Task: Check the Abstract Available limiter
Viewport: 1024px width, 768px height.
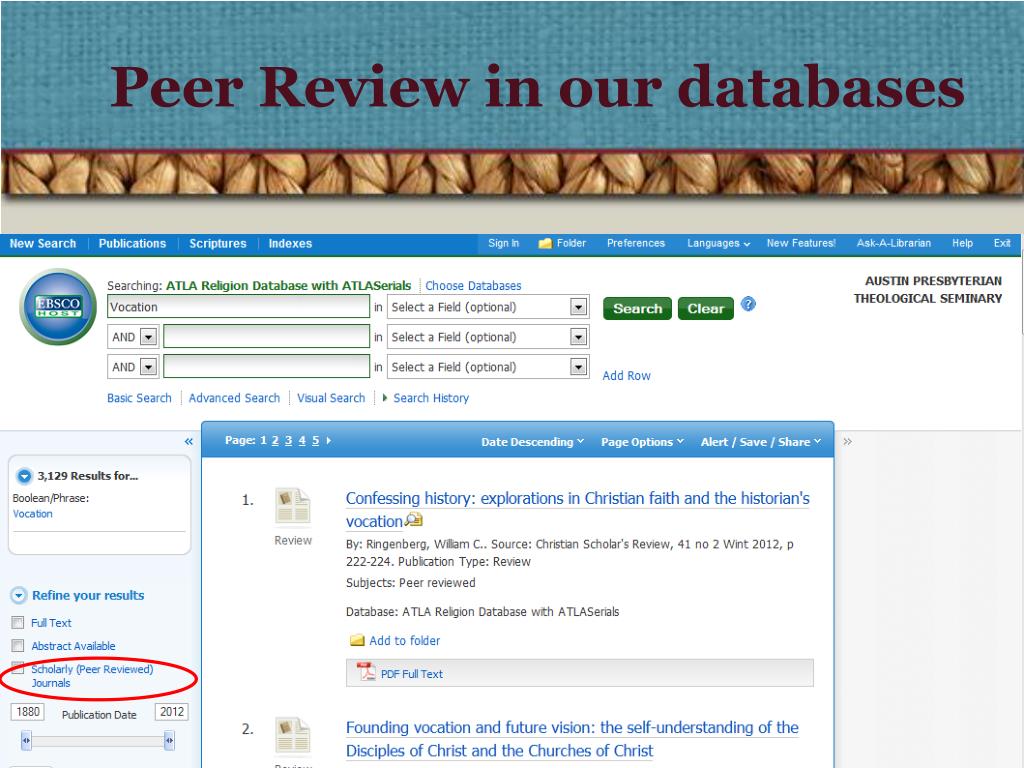Action: pyautogui.click(x=18, y=646)
